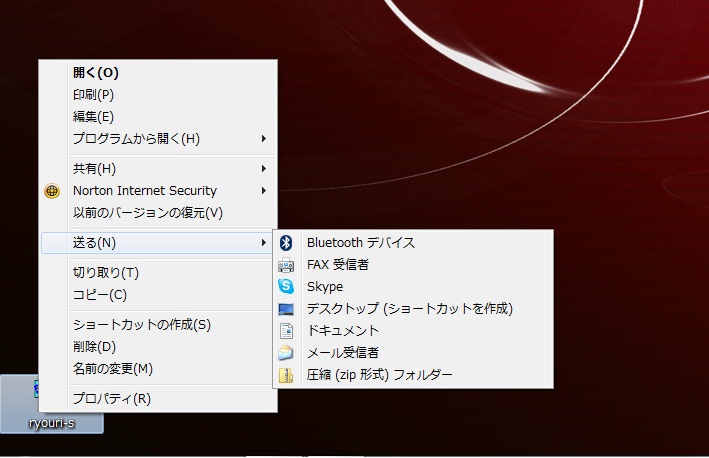
Task: Expand the Norton Internet Security submenu arrow
Action: pos(264,191)
